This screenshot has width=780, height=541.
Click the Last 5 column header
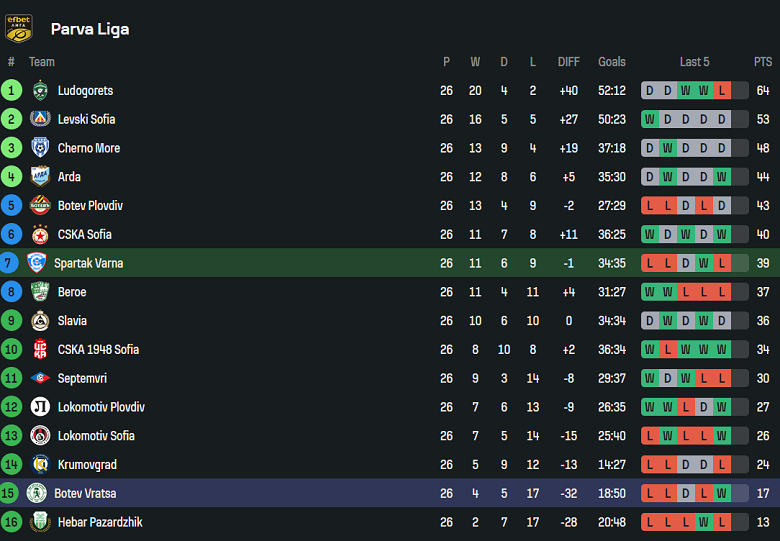[x=694, y=62]
